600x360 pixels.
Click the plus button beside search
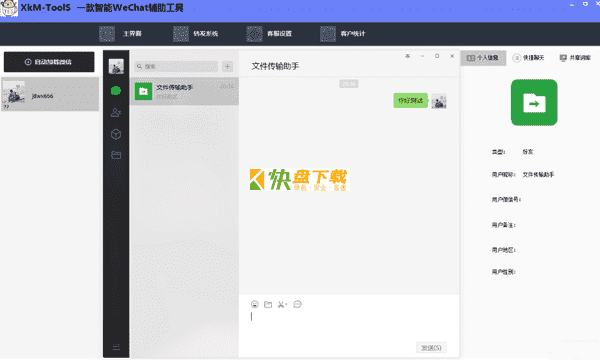coord(228,67)
